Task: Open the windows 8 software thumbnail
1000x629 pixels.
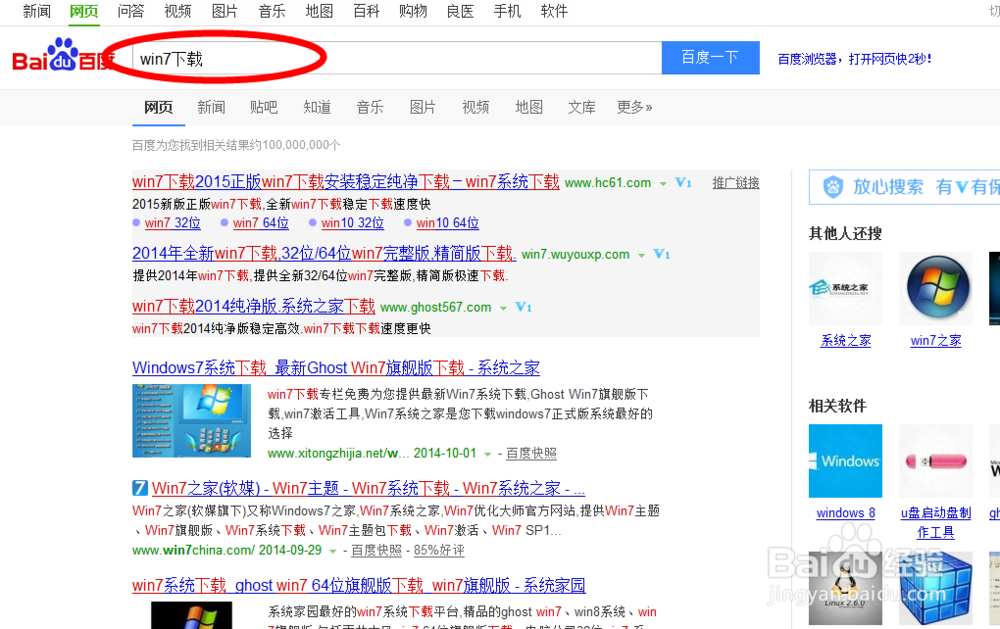Action: tap(845, 461)
